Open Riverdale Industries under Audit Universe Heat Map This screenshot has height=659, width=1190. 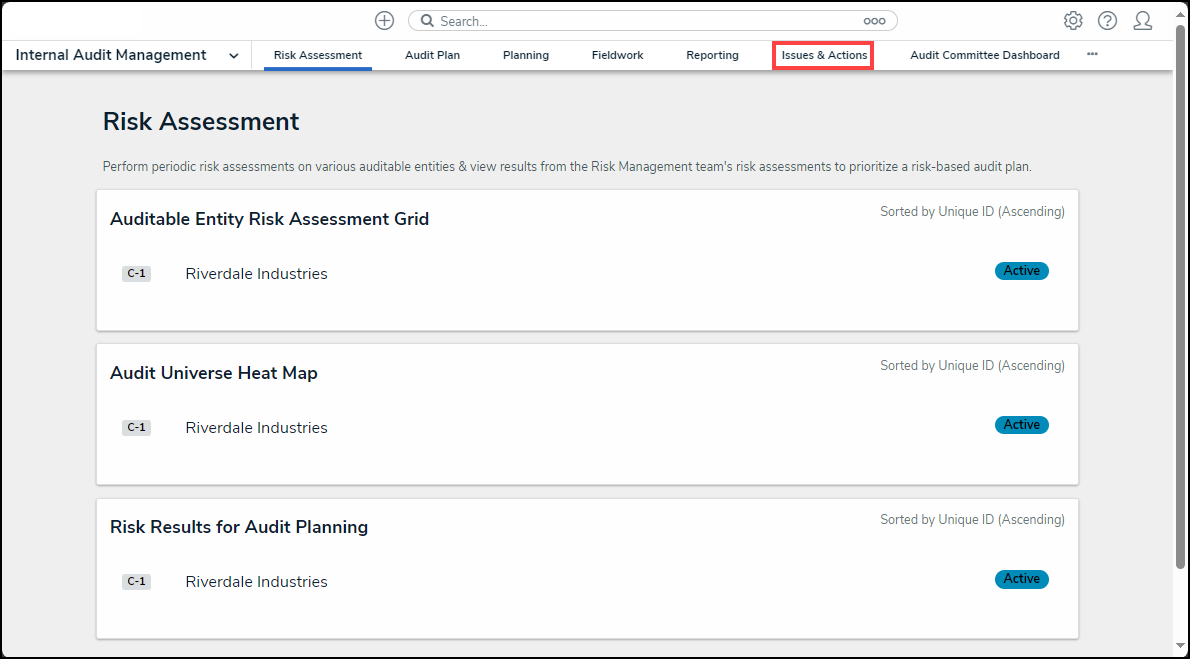click(x=256, y=428)
